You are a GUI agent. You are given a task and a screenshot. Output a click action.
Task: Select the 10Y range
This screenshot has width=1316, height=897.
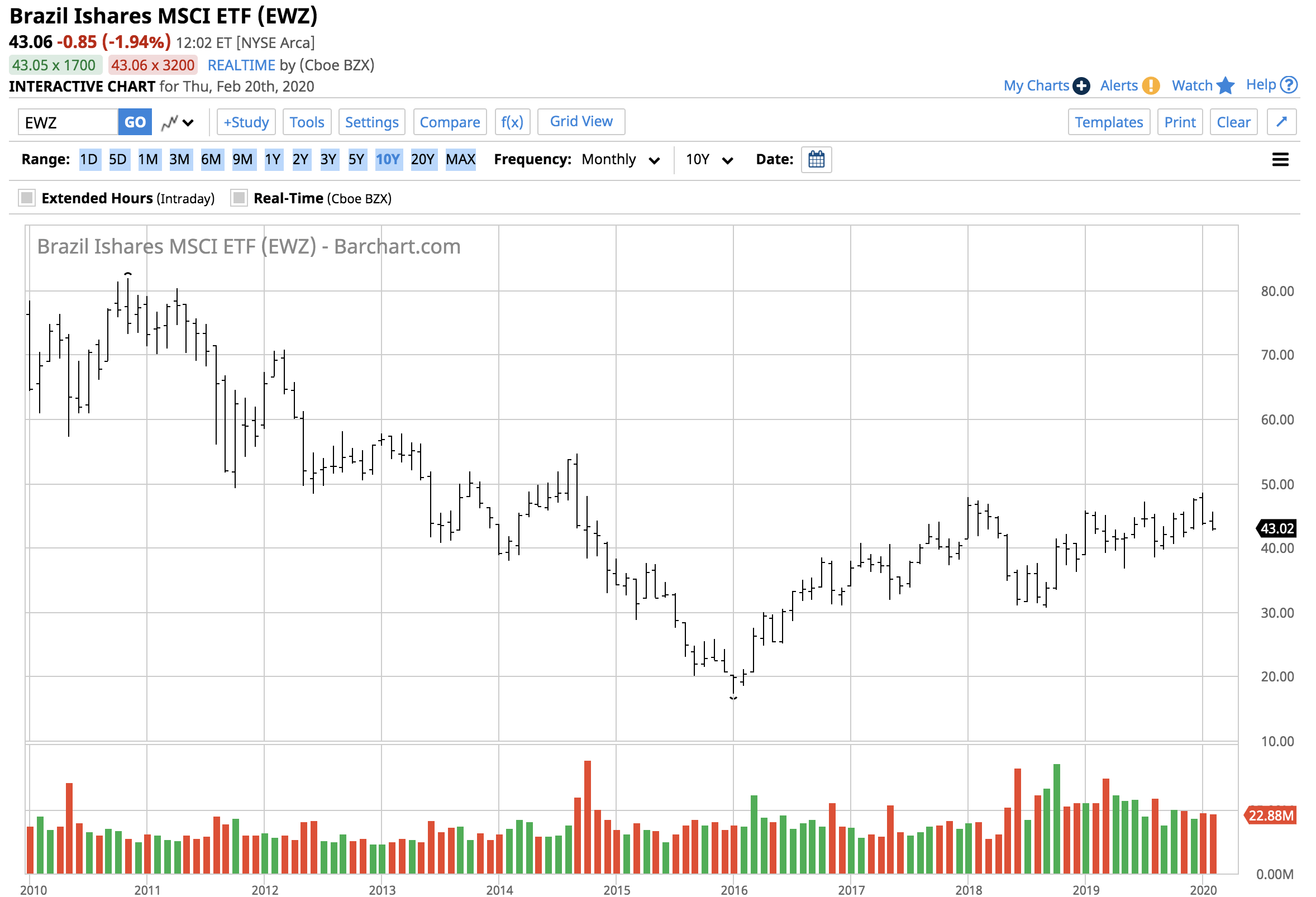tap(388, 160)
